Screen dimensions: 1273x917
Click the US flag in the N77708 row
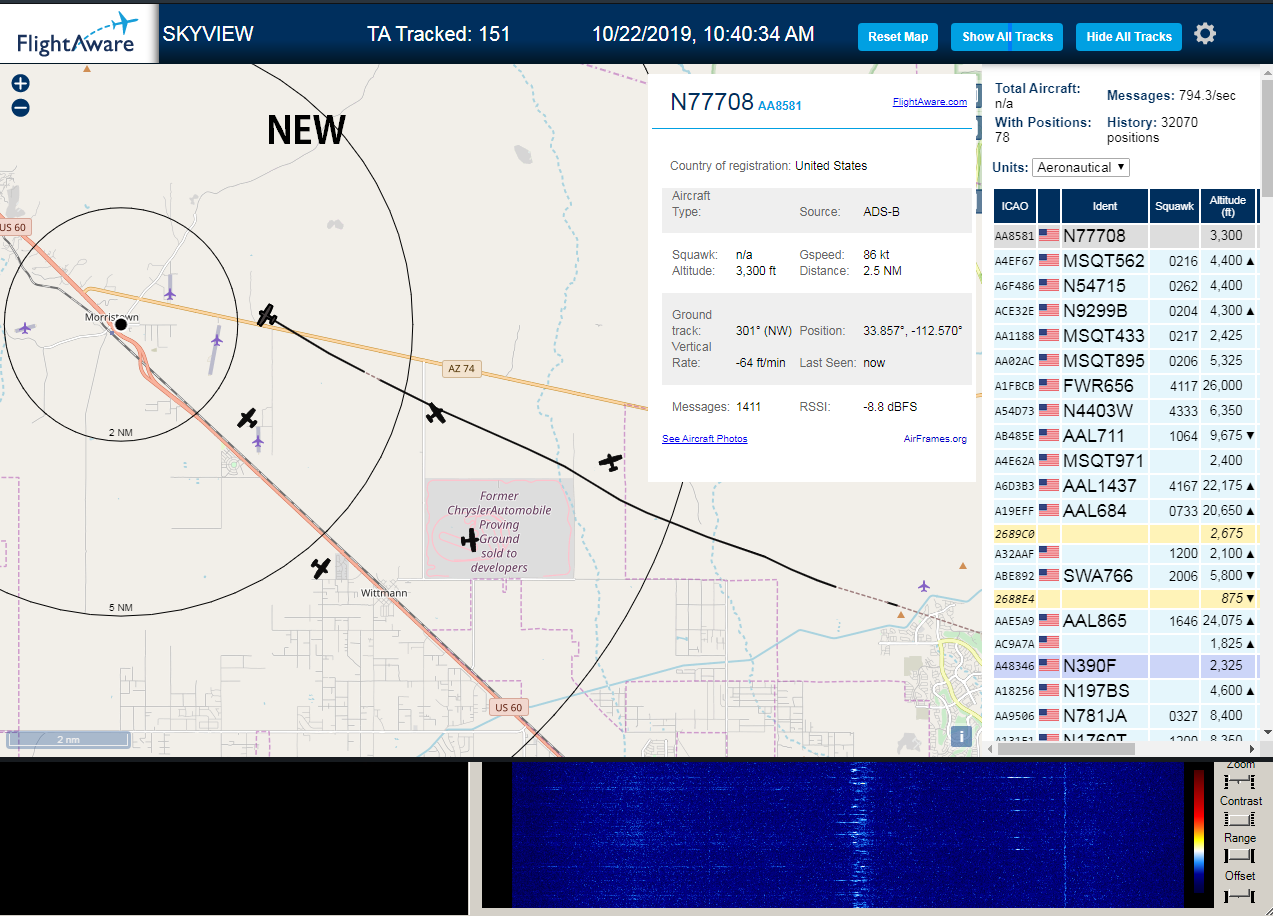(1049, 236)
